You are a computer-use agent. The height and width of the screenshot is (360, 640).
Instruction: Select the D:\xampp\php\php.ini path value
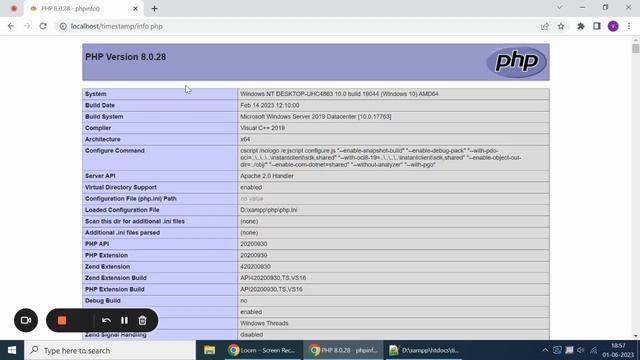(269, 210)
